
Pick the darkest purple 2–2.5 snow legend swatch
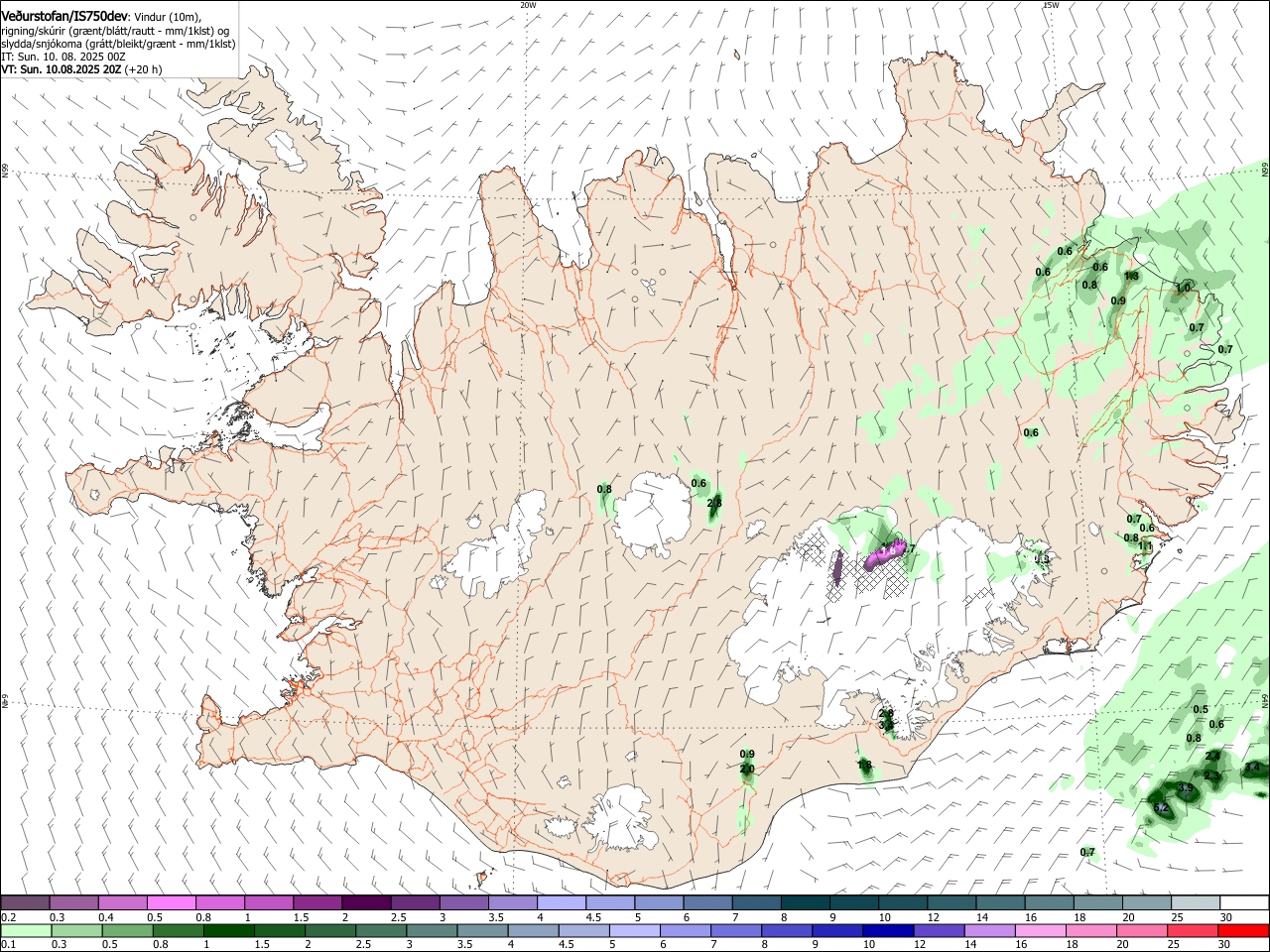[x=367, y=902]
